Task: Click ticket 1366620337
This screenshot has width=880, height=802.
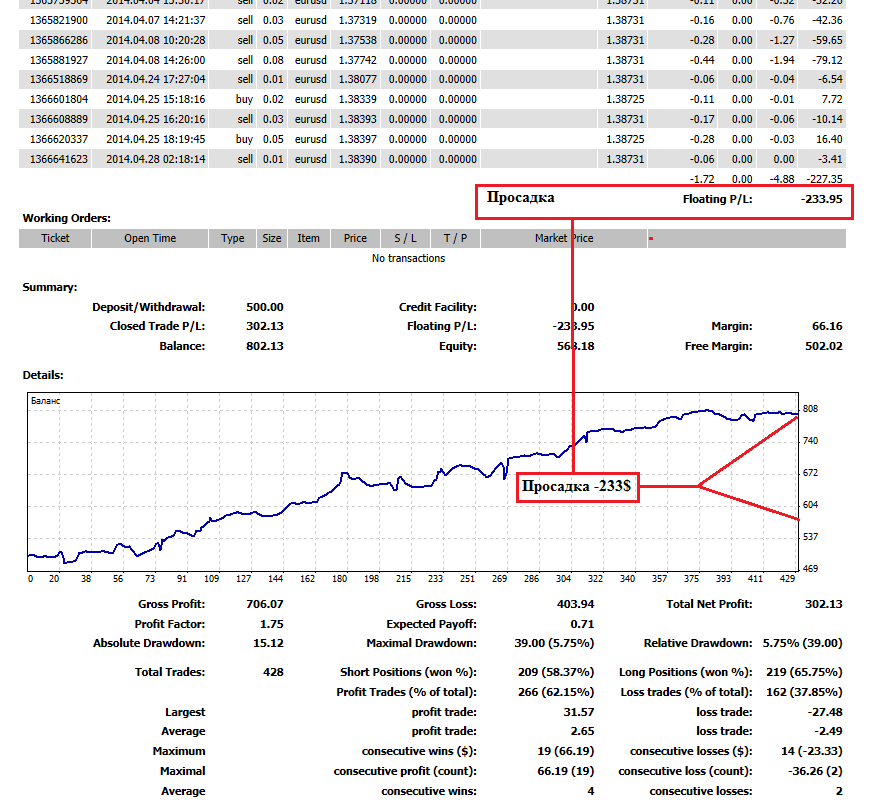Action: [59, 139]
